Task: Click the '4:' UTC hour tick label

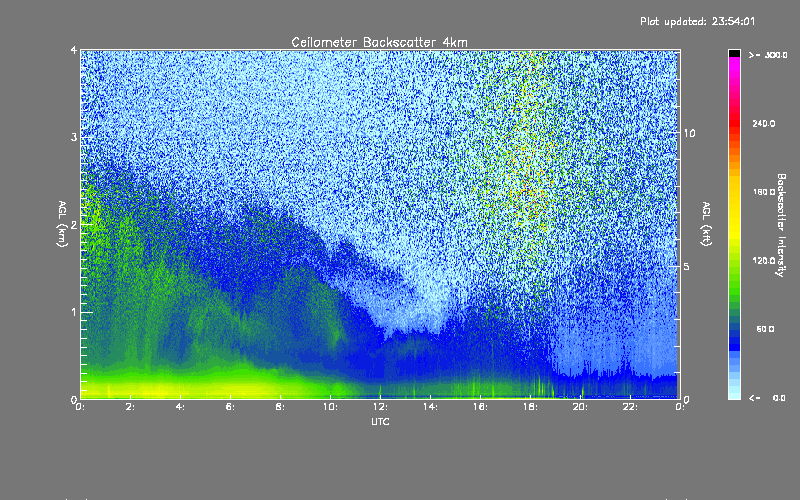Action: [x=180, y=407]
